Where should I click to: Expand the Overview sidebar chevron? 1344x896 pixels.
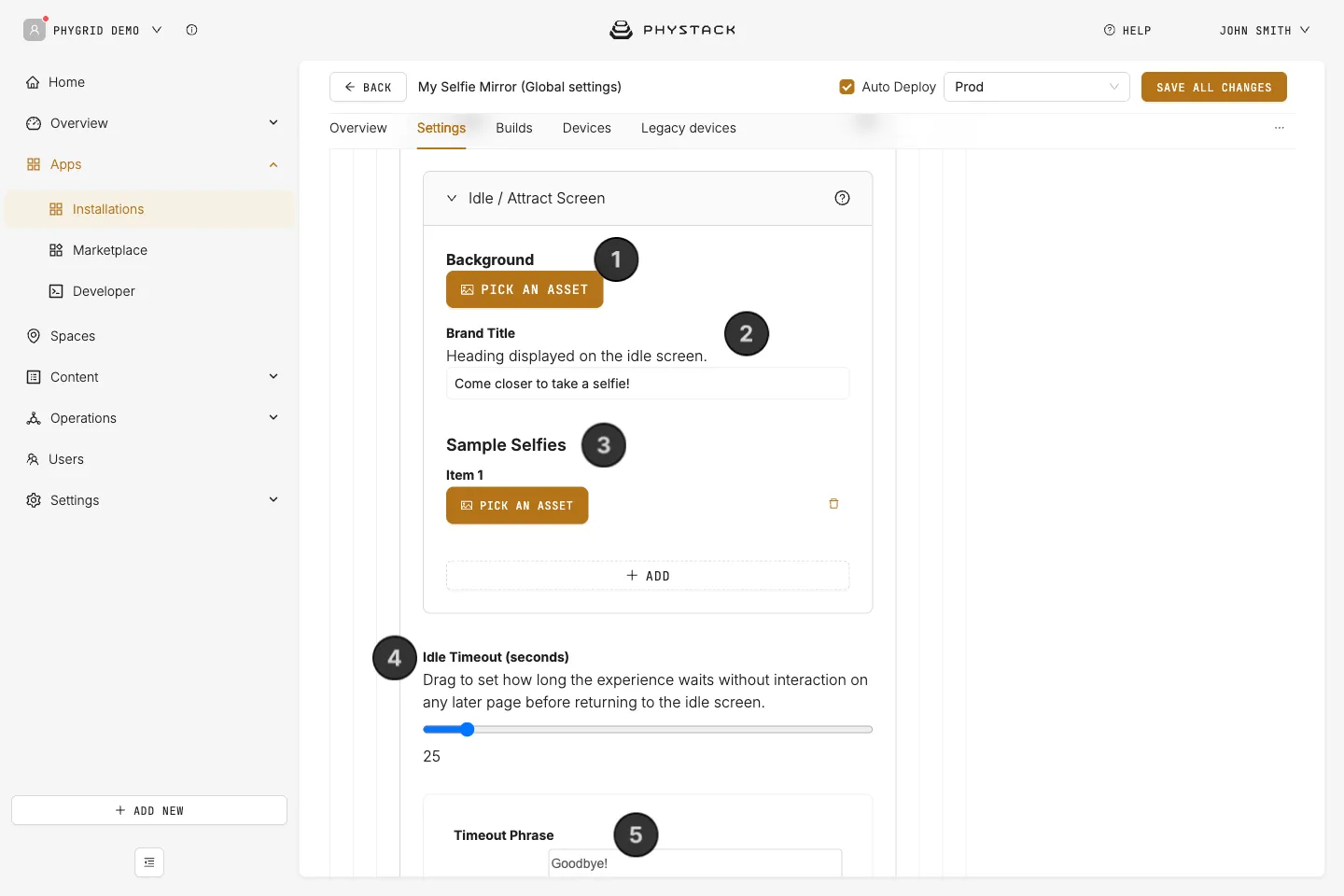coord(273,122)
